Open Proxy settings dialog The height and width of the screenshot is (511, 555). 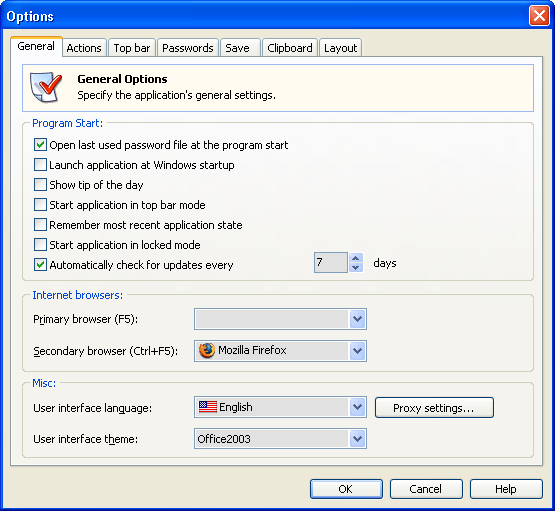(x=434, y=408)
